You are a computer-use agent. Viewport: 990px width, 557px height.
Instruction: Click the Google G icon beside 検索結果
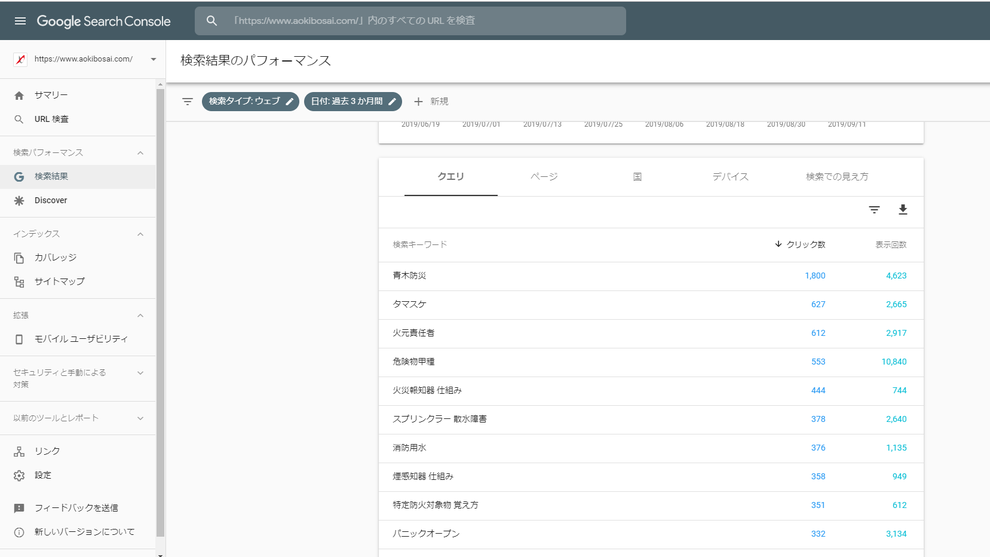pyautogui.click(x=19, y=177)
